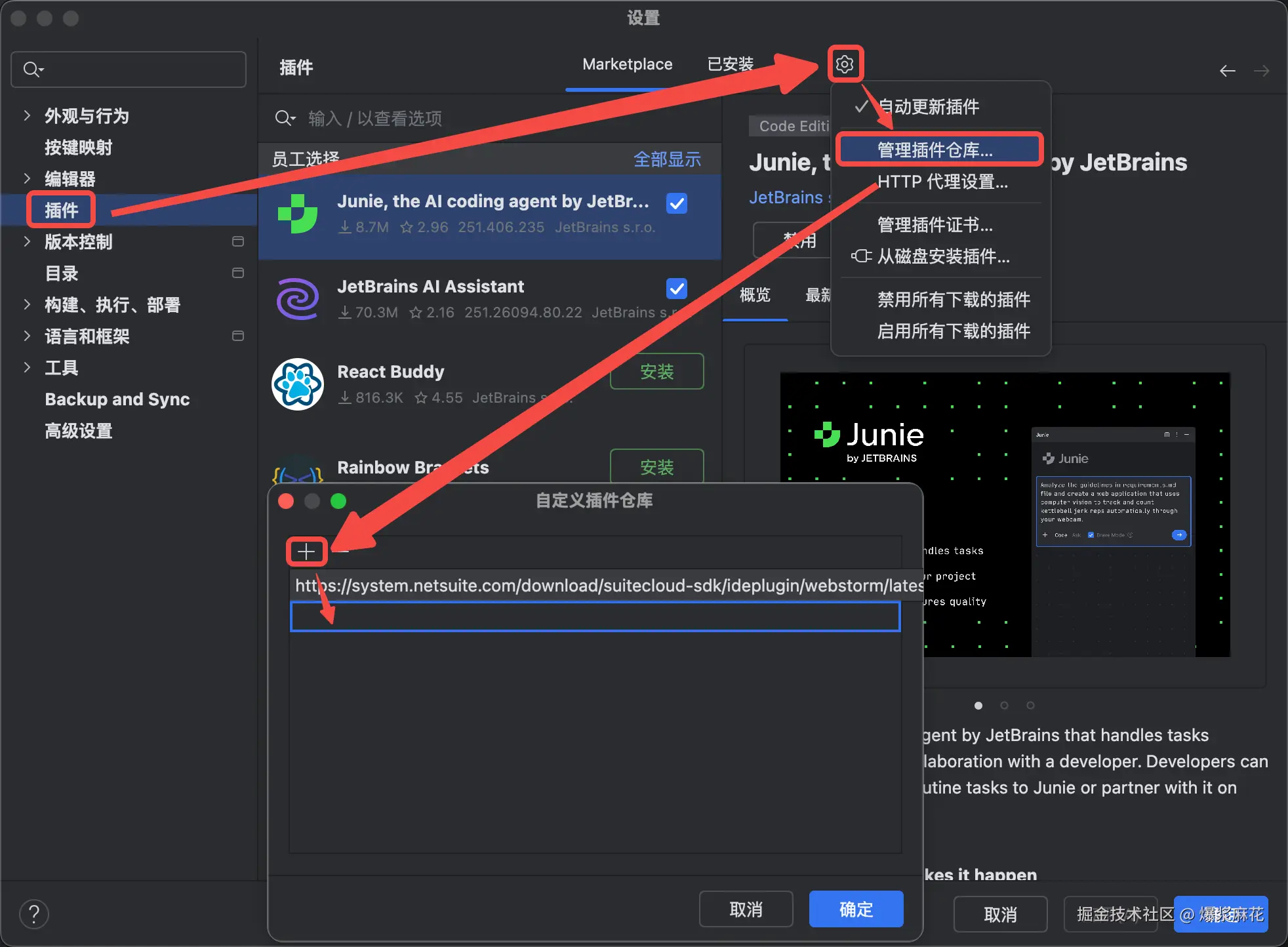The width and height of the screenshot is (1288, 947).
Task: Click the JetBrains AI Assistant swirl icon
Action: coord(298,299)
